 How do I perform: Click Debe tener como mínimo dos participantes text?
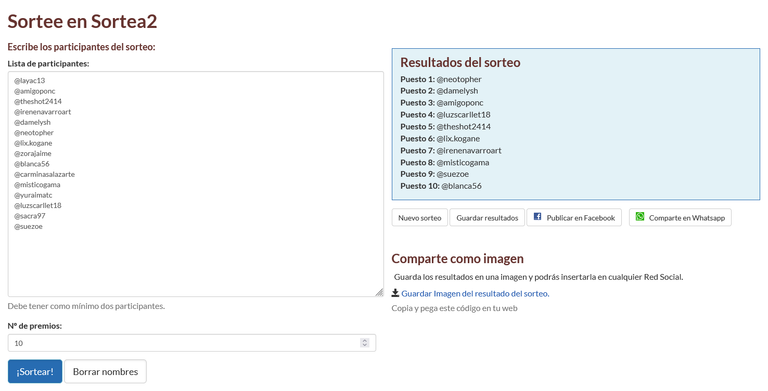[x=86, y=306]
